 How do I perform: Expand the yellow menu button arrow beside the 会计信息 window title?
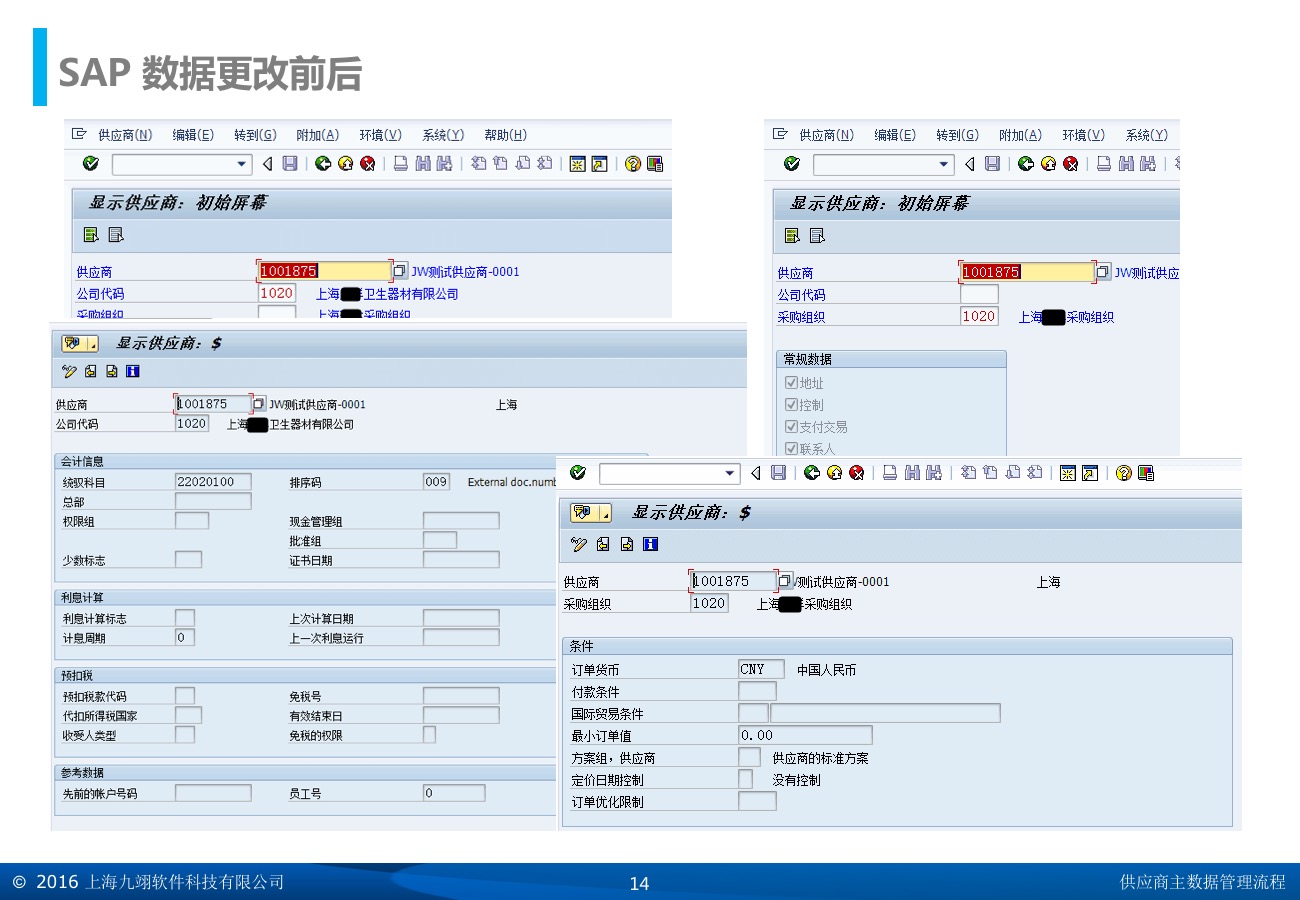click(93, 344)
